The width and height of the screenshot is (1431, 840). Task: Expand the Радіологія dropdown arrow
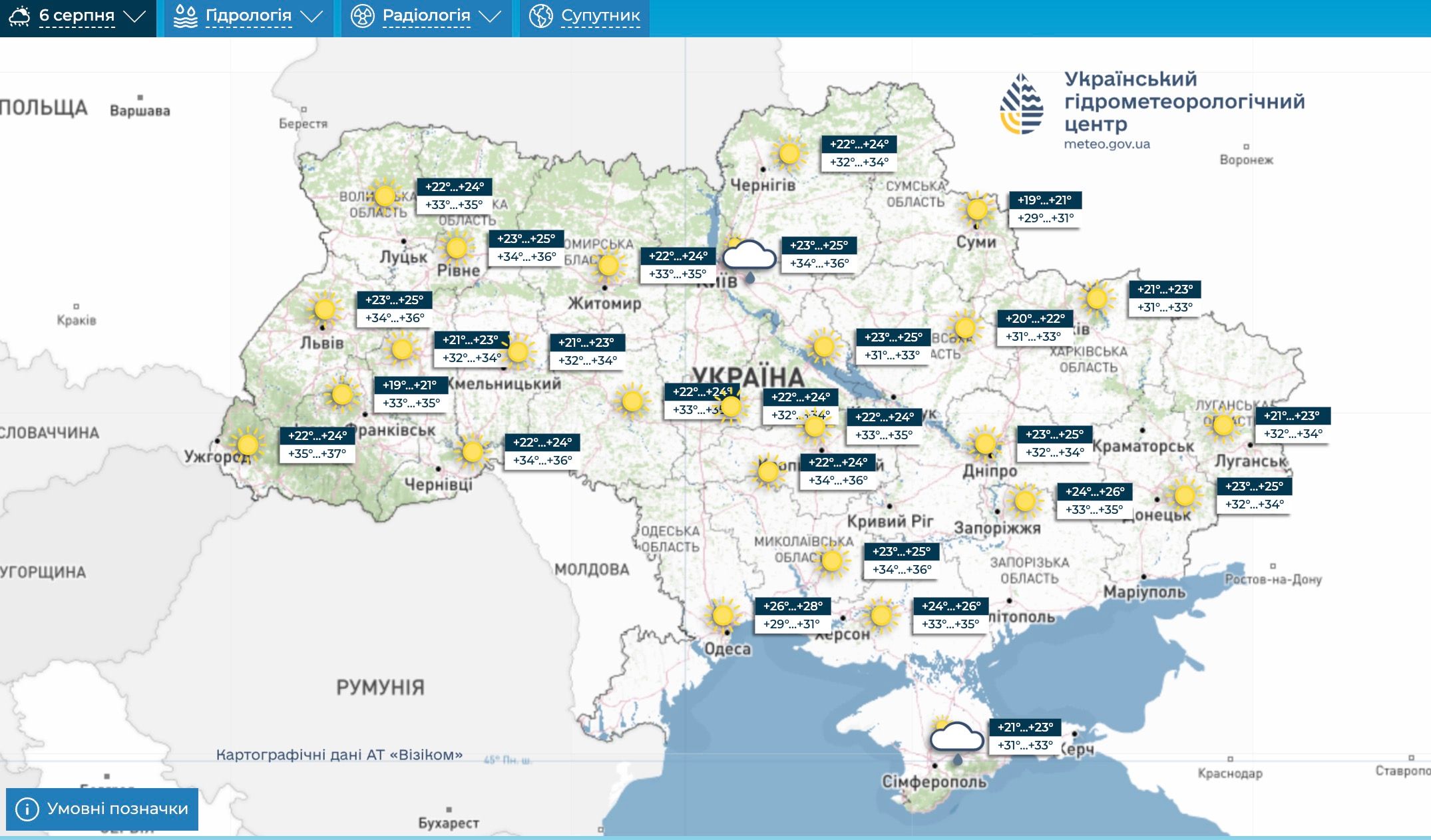point(490,16)
